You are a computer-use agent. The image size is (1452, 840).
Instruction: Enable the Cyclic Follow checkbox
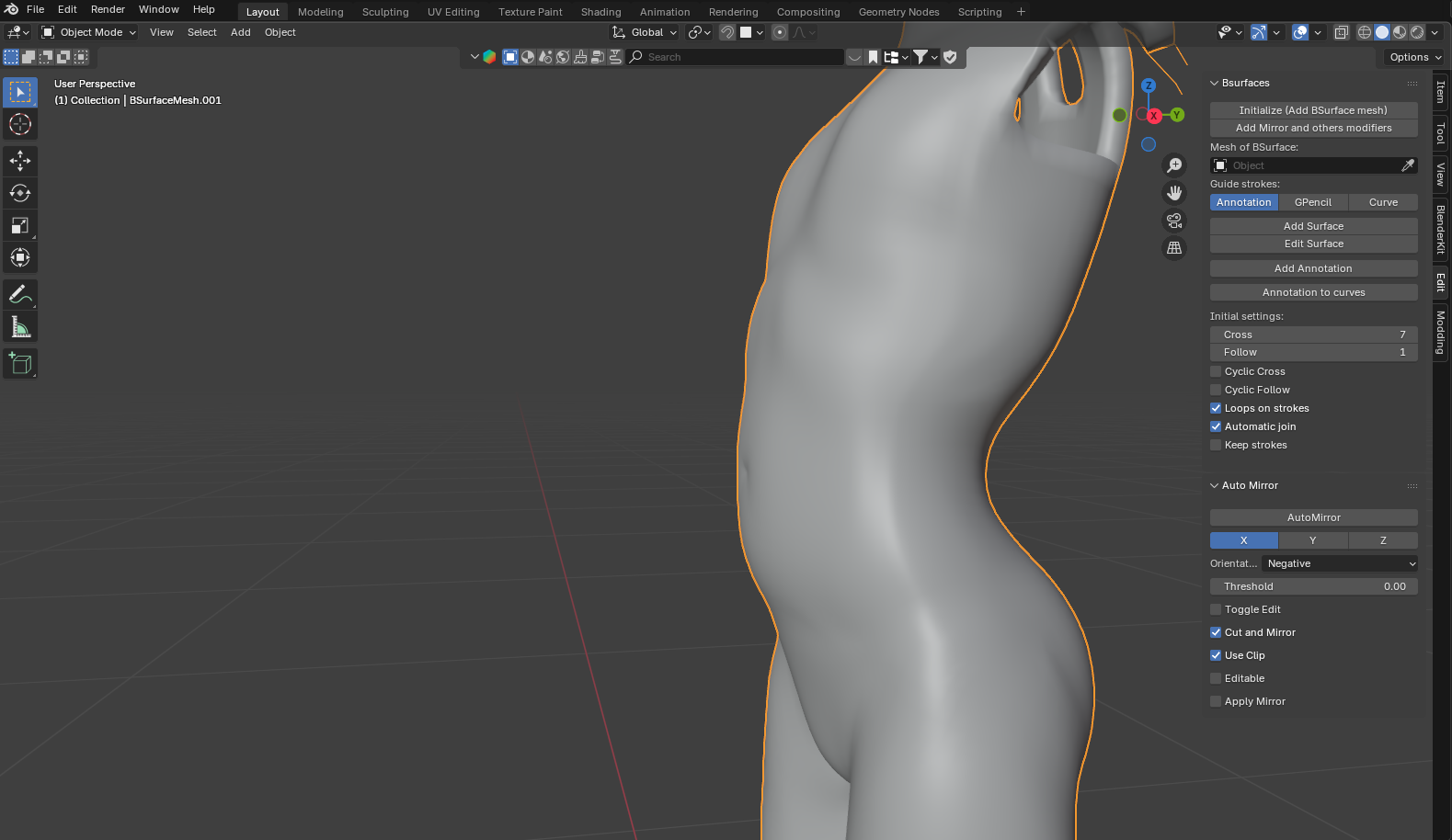pyautogui.click(x=1216, y=390)
